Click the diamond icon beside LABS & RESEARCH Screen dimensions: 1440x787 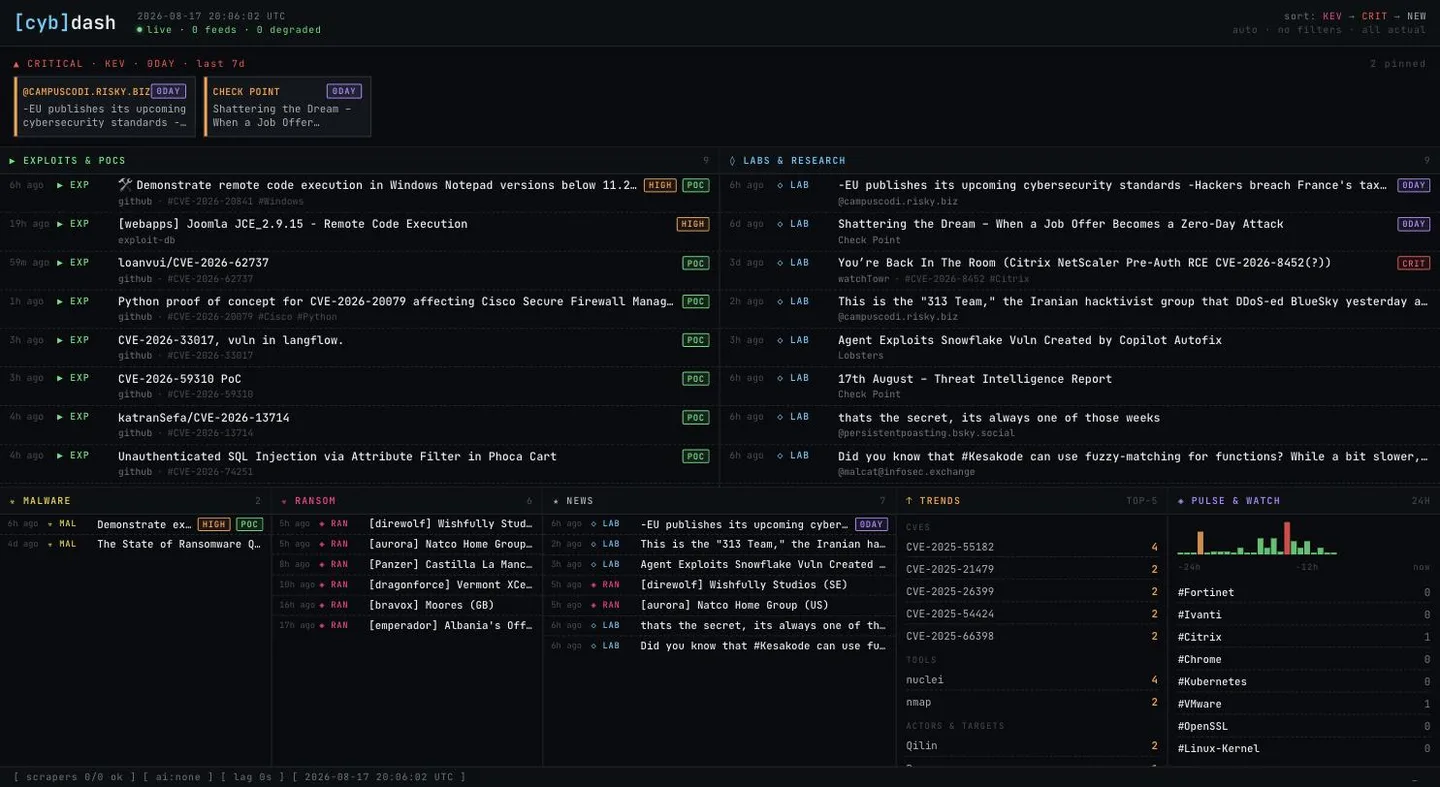point(732,161)
